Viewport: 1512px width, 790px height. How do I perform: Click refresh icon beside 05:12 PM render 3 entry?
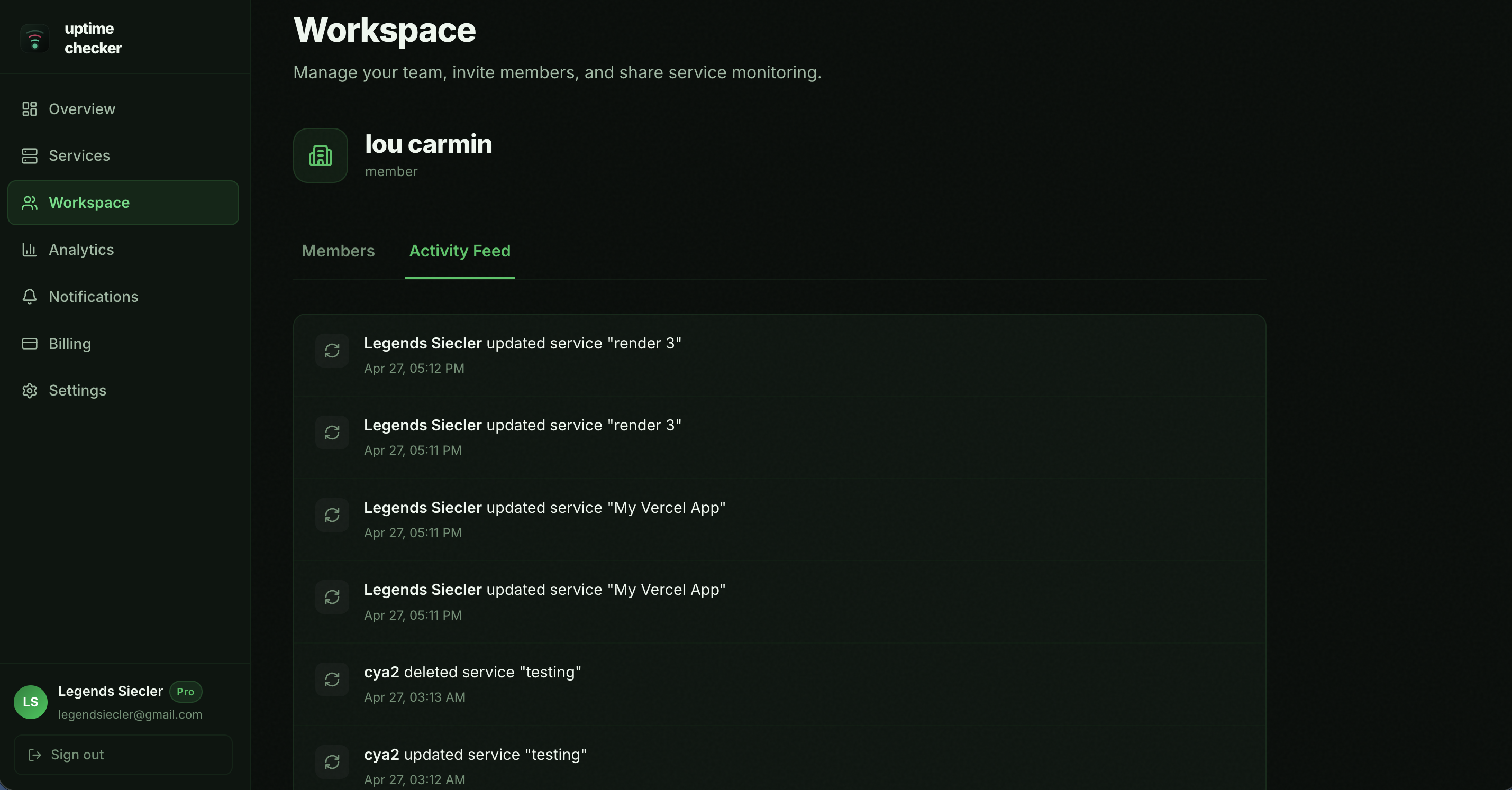[x=332, y=351]
